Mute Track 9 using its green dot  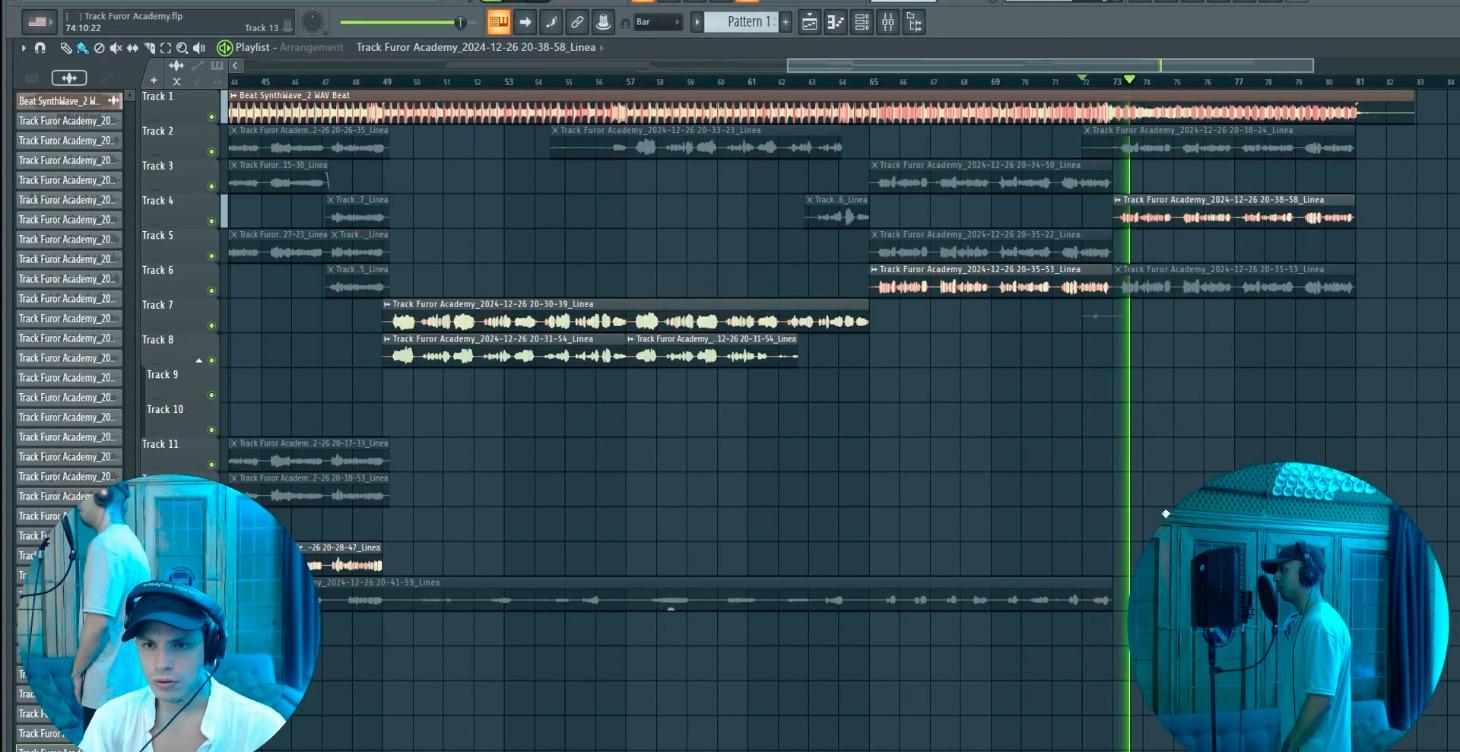click(211, 395)
